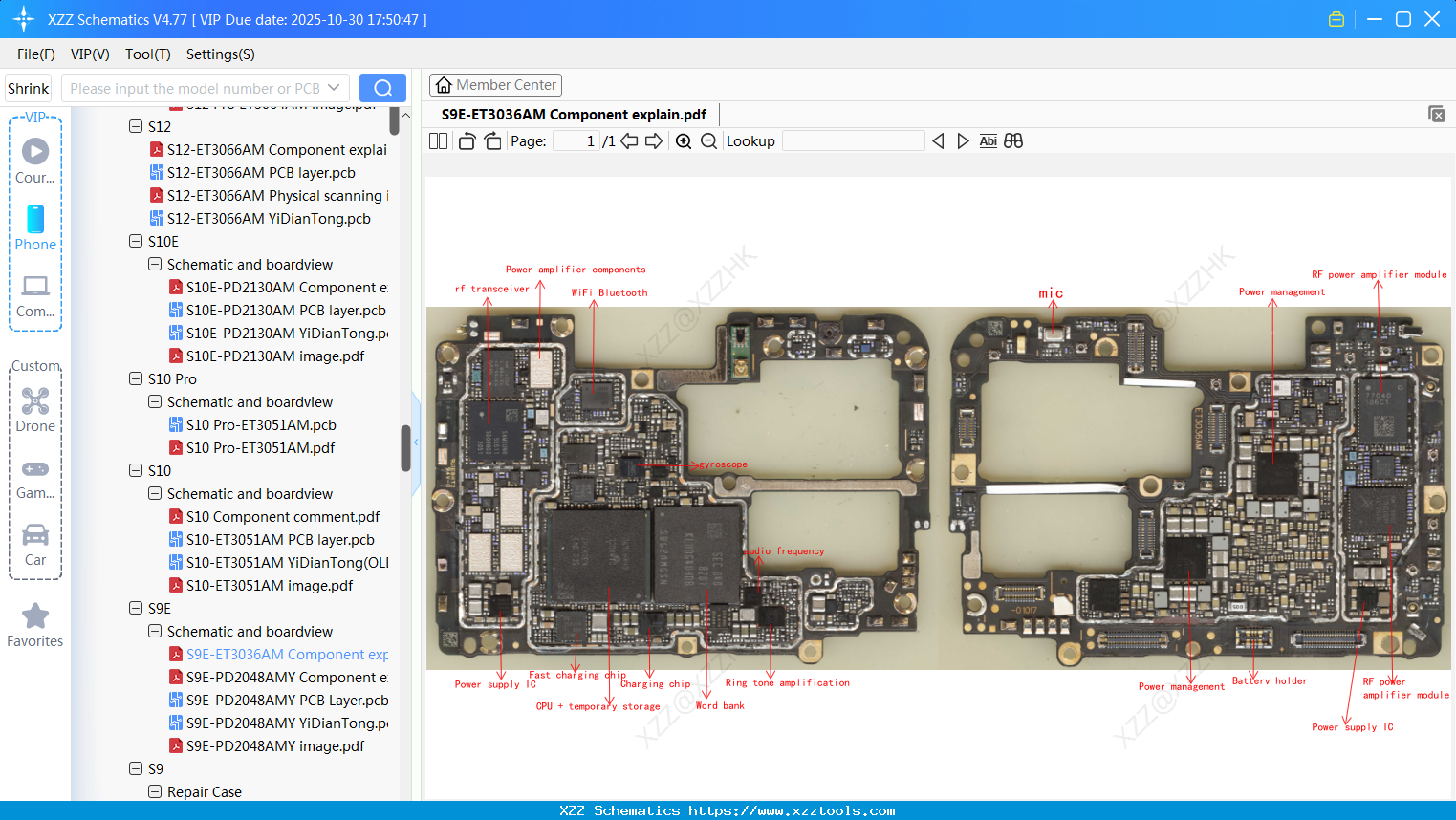Click inside the Lookup text field

[x=854, y=140]
